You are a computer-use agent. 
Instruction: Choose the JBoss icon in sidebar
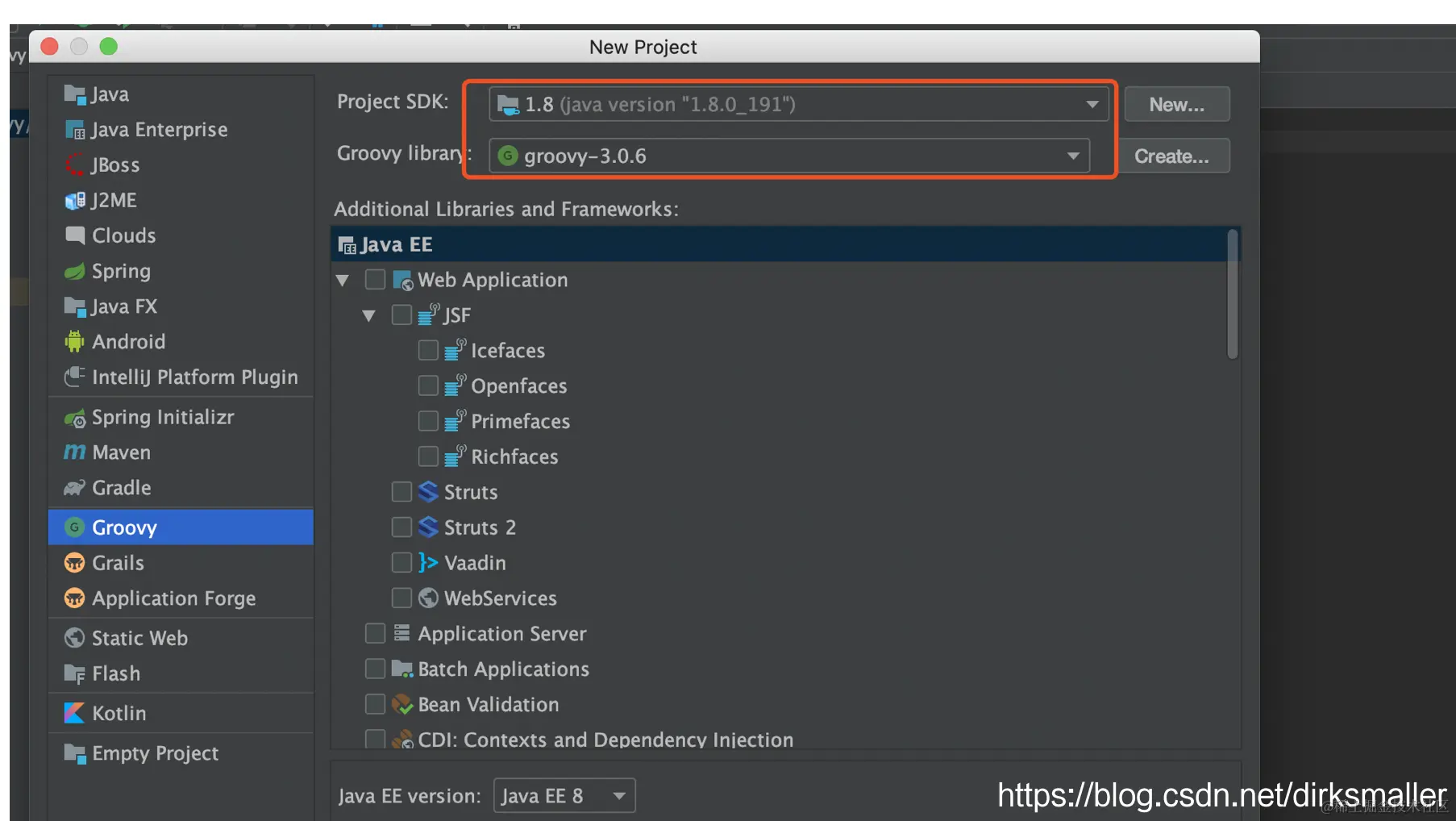(74, 165)
